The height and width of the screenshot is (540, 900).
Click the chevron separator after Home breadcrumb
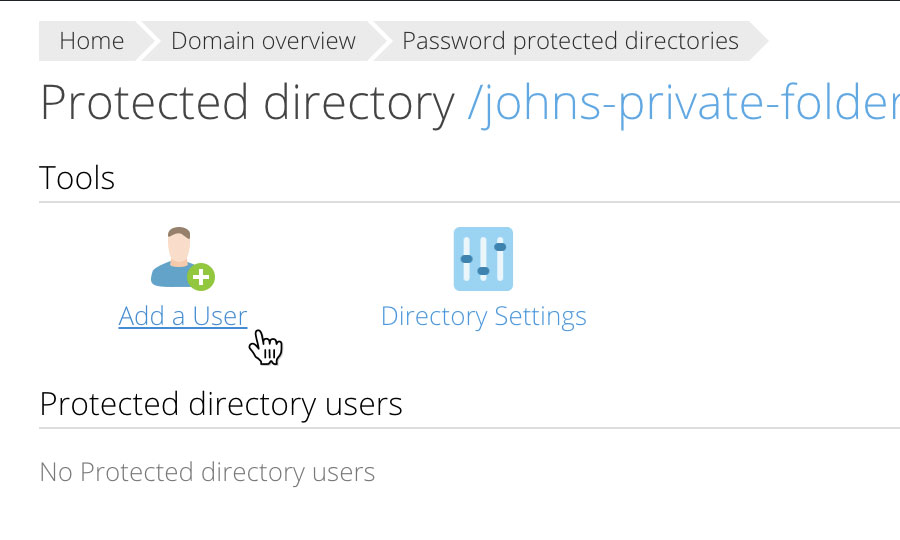click(x=147, y=41)
